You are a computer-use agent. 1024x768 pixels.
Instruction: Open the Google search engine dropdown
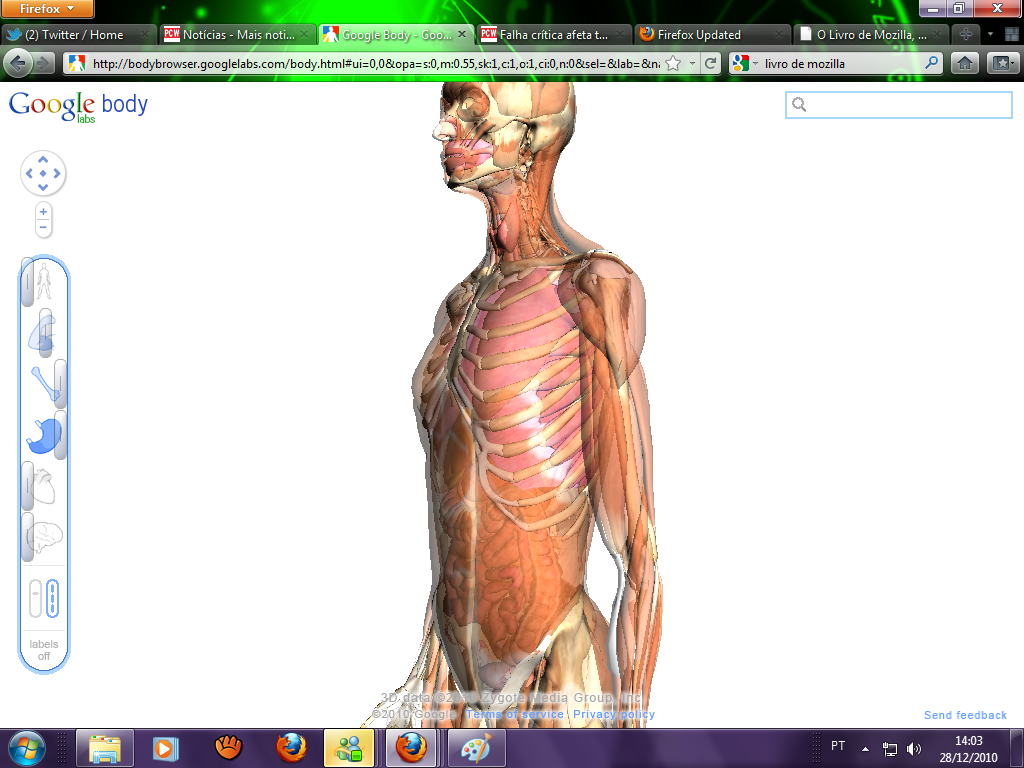(x=742, y=64)
